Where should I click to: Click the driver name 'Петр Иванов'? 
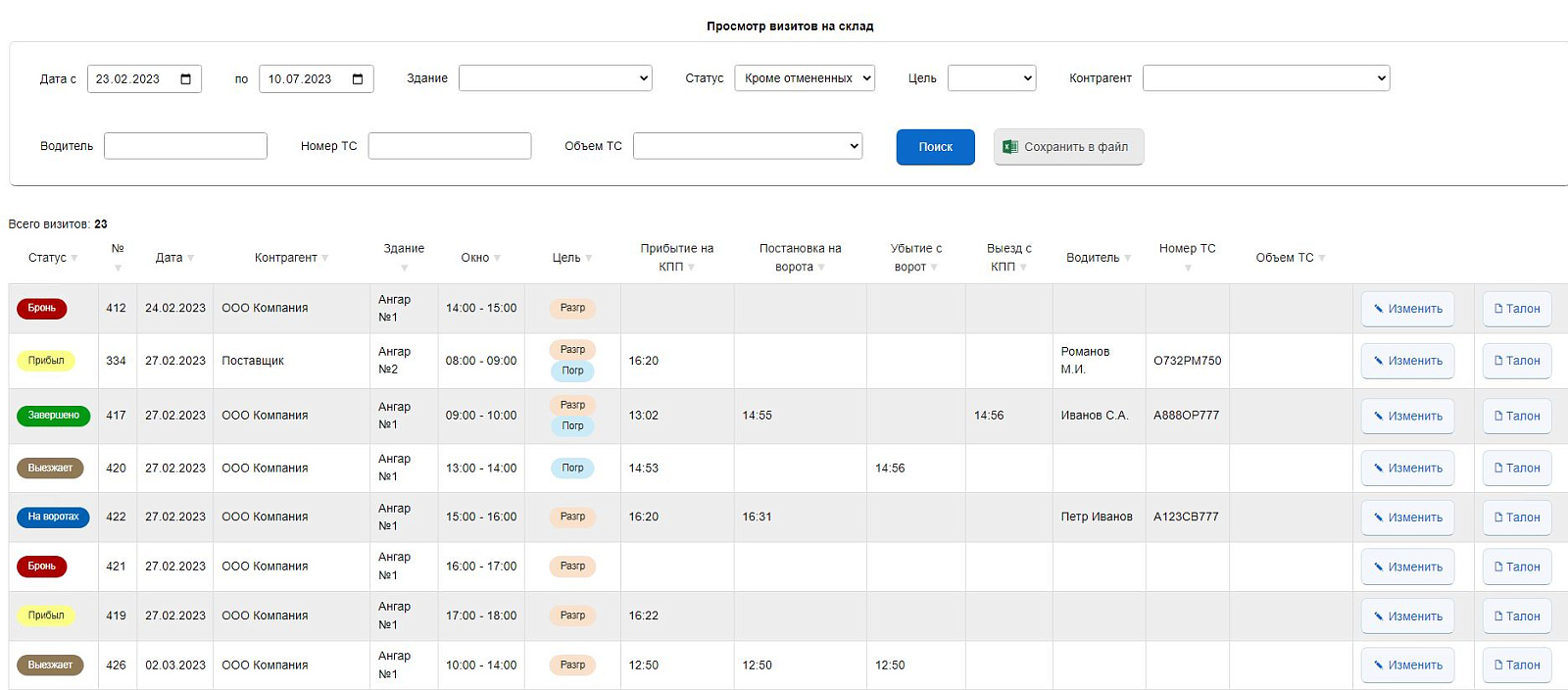(x=1097, y=517)
